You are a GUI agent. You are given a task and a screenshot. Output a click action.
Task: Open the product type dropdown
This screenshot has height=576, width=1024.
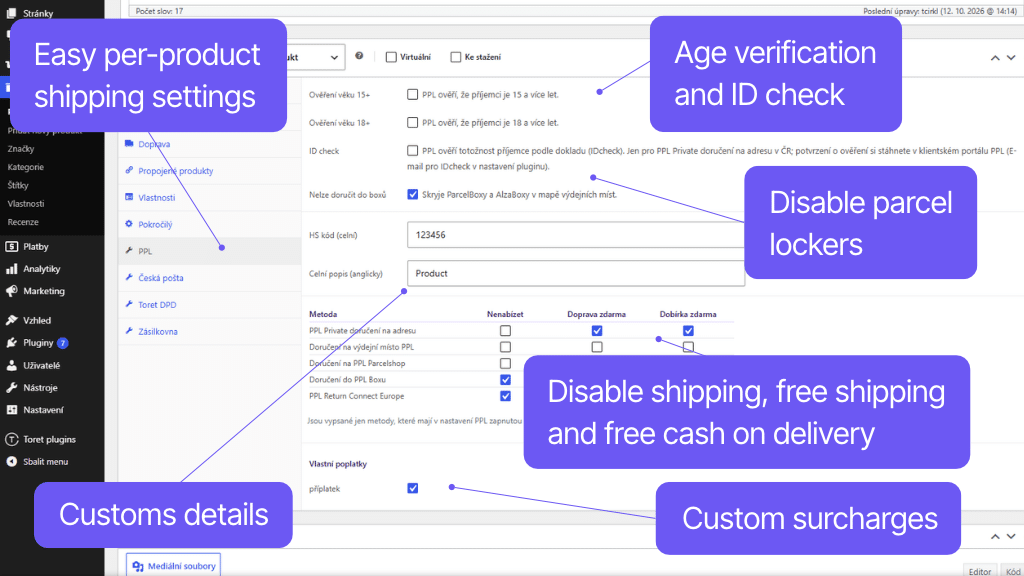[316, 57]
